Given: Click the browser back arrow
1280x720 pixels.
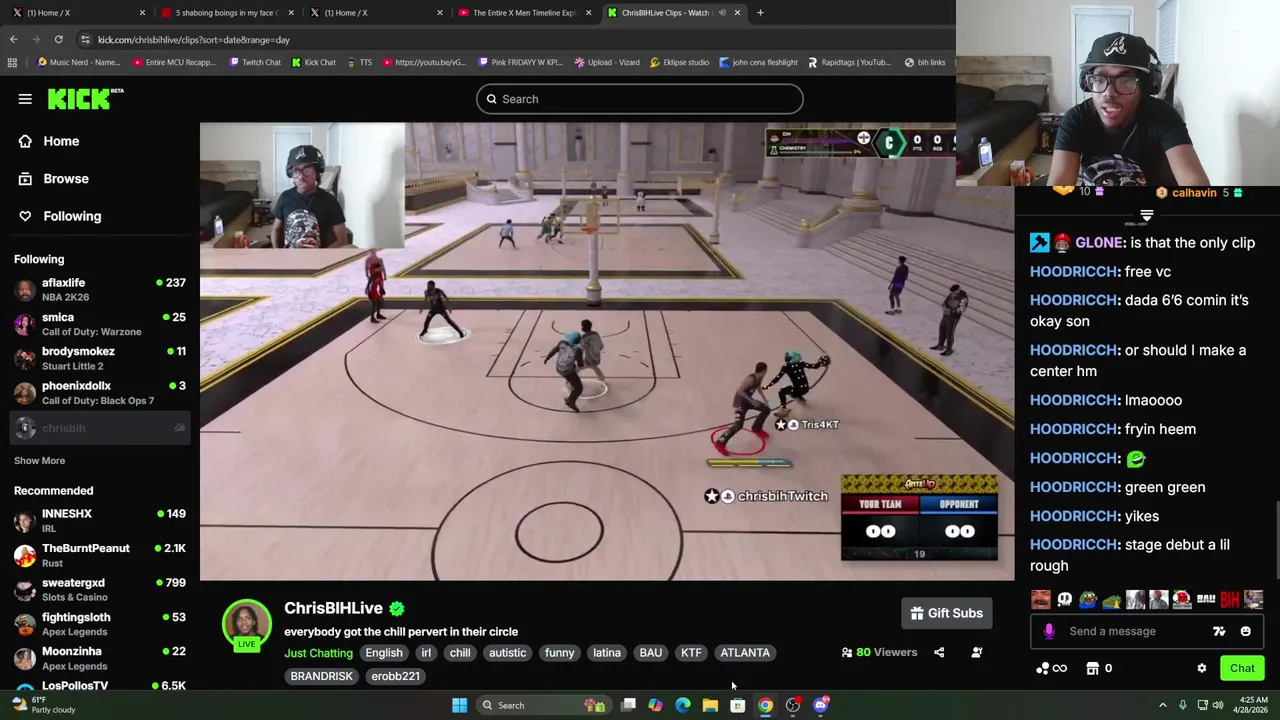Looking at the screenshot, I should tap(13, 39).
